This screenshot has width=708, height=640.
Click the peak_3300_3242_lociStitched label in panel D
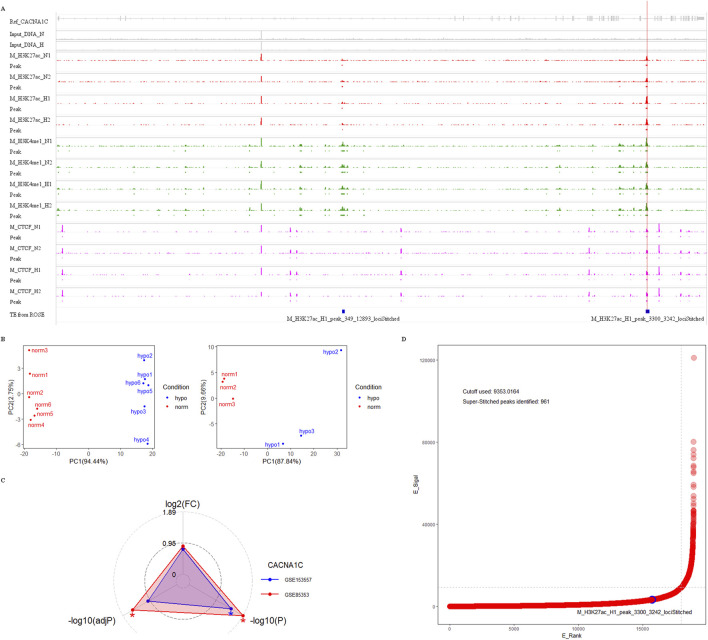634,612
